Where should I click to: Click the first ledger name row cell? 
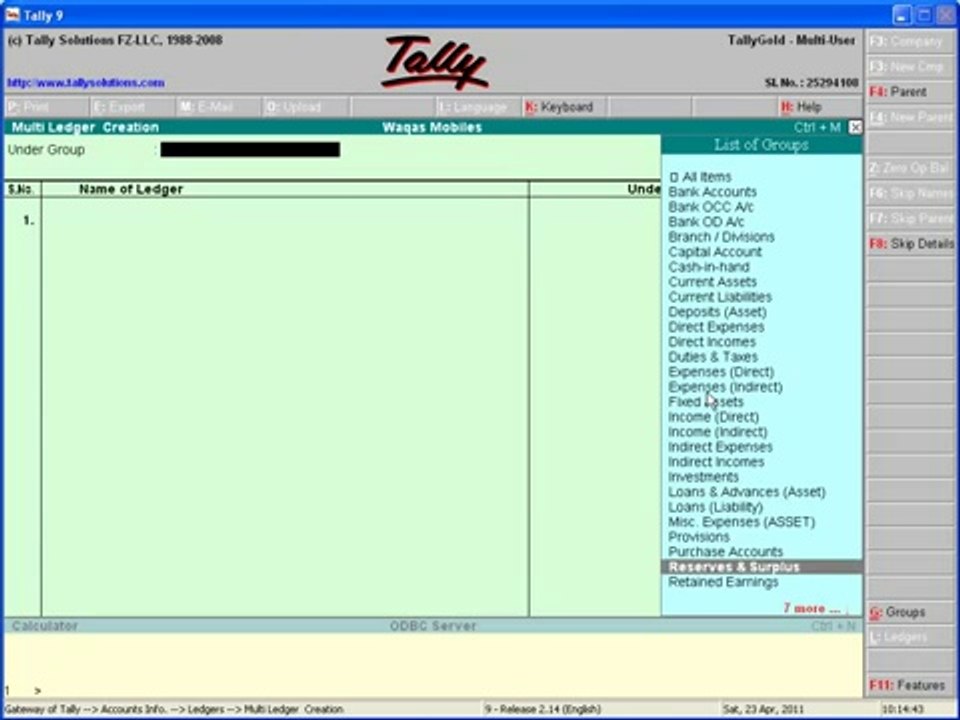coord(285,220)
